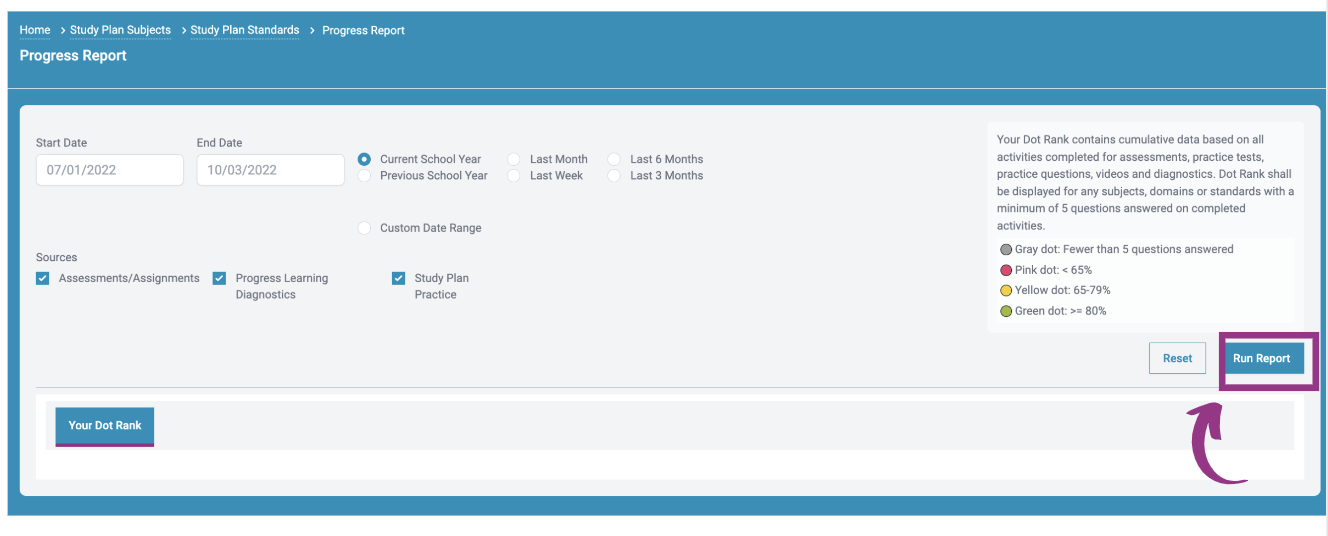
Task: Select Current School Year radio button
Action: [x=364, y=159]
